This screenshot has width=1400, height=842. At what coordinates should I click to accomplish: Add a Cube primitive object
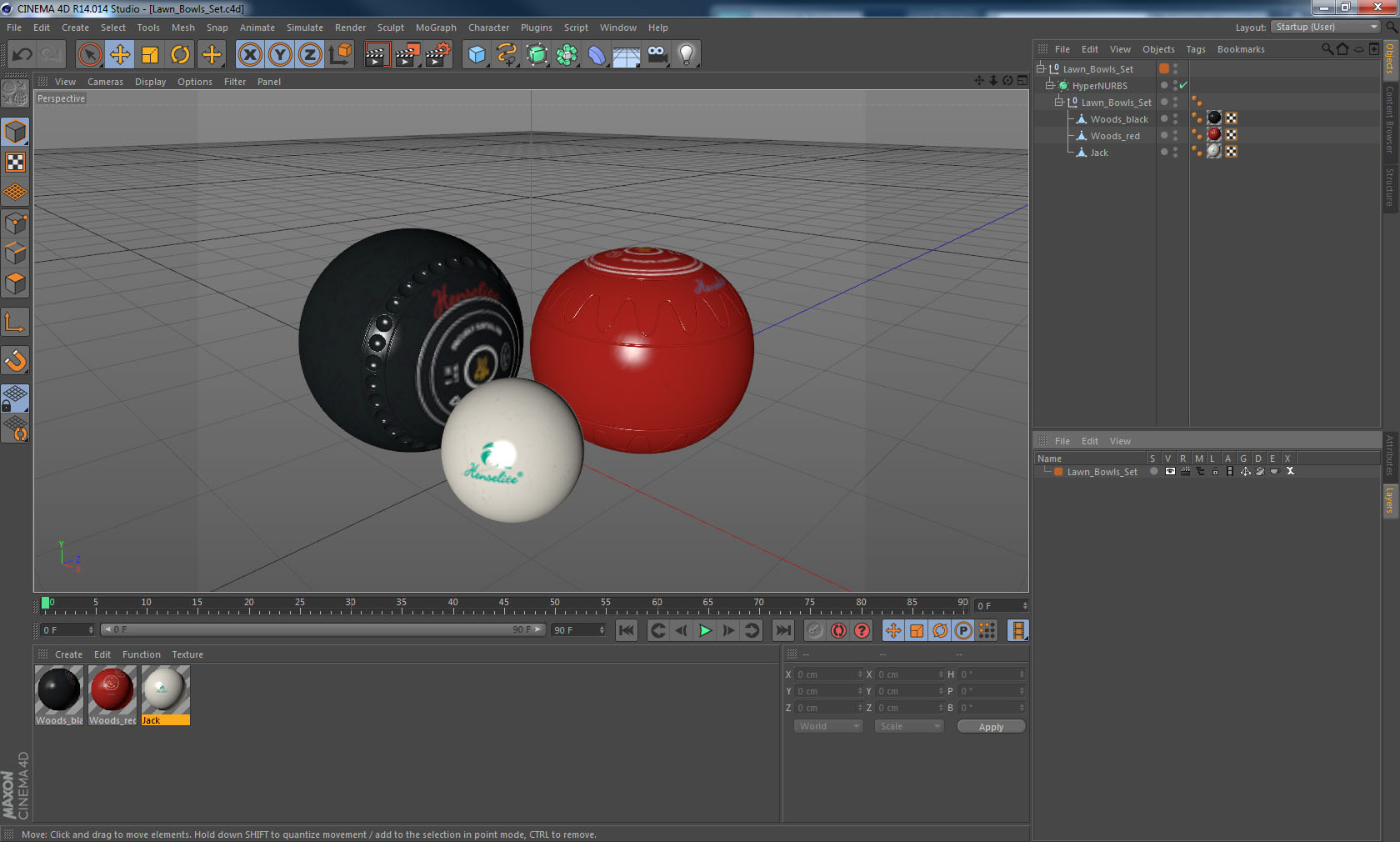point(477,55)
